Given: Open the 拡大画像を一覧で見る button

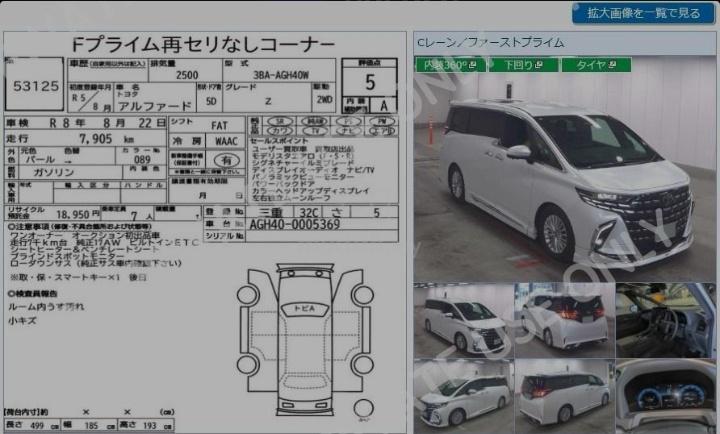Looking at the screenshot, I should [x=643, y=13].
